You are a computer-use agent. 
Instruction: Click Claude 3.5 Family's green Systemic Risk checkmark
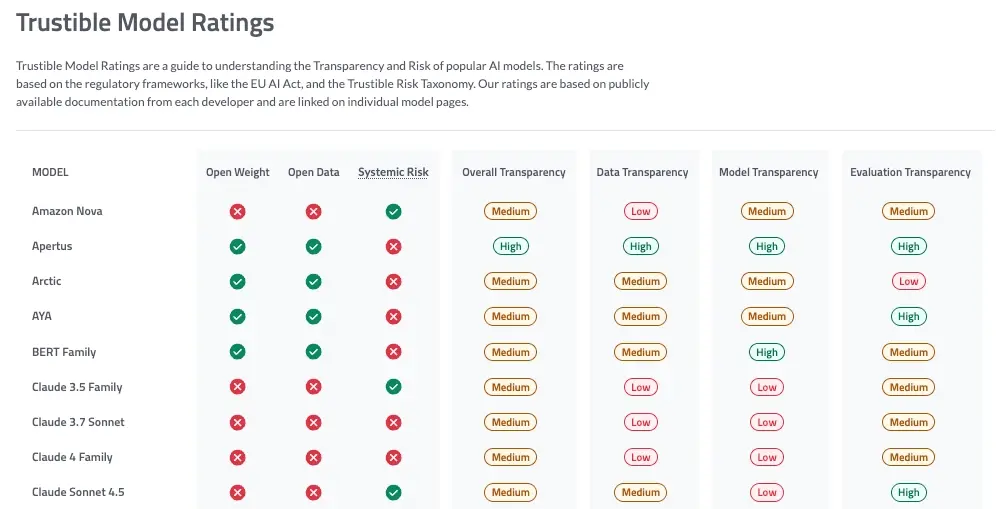[x=393, y=387]
